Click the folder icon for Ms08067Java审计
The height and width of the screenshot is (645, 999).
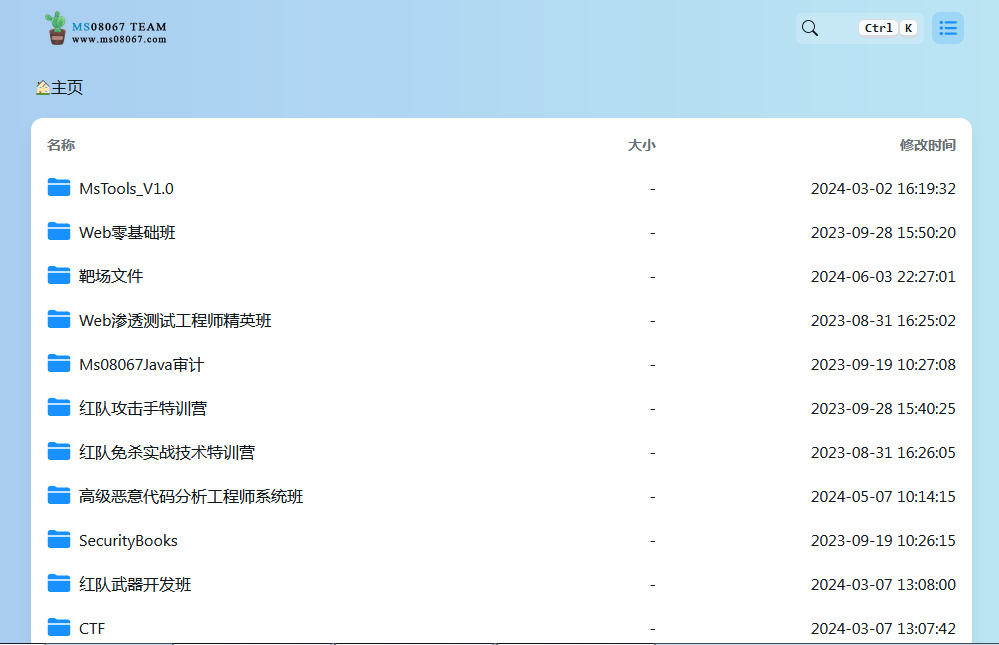[x=59, y=364]
